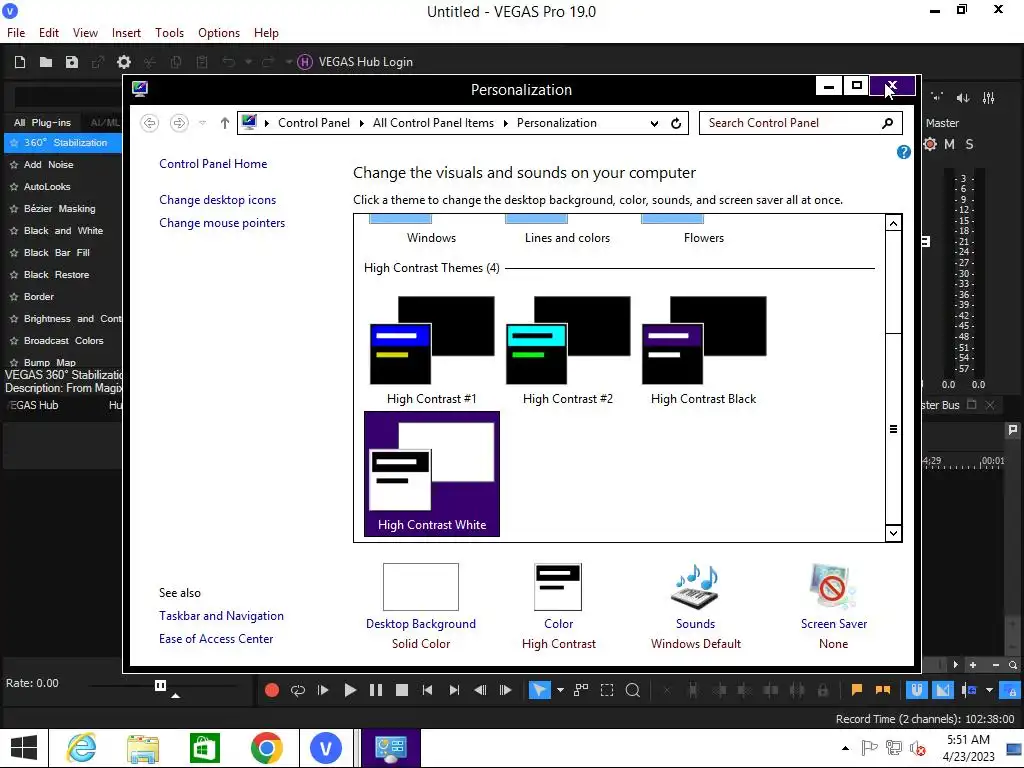Pause playback in VEGAS transport
Image resolution: width=1024 pixels, height=768 pixels.
point(376,690)
